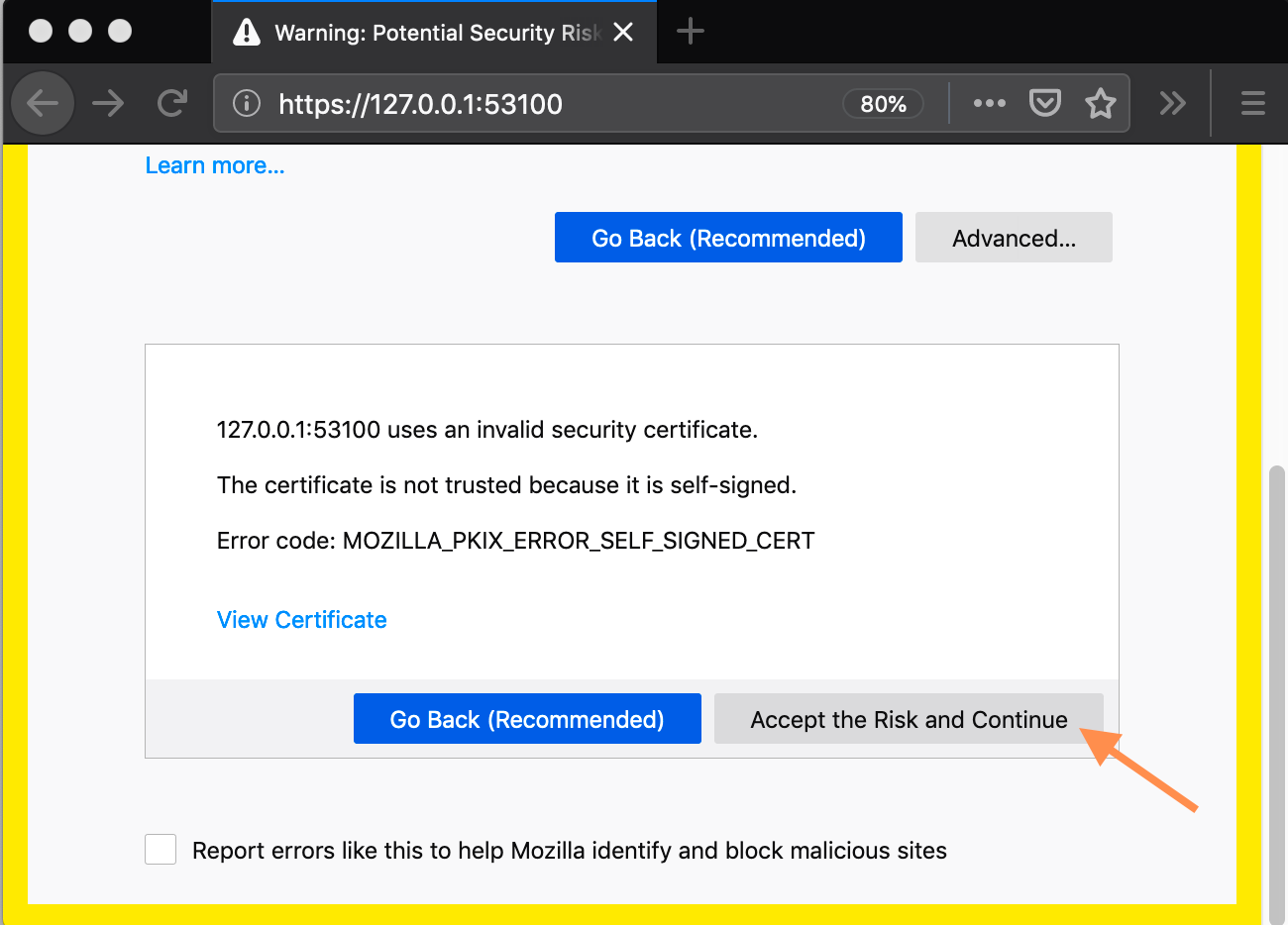Enable the 'Report errors' checkbox
The image size is (1288, 925).
point(161,849)
